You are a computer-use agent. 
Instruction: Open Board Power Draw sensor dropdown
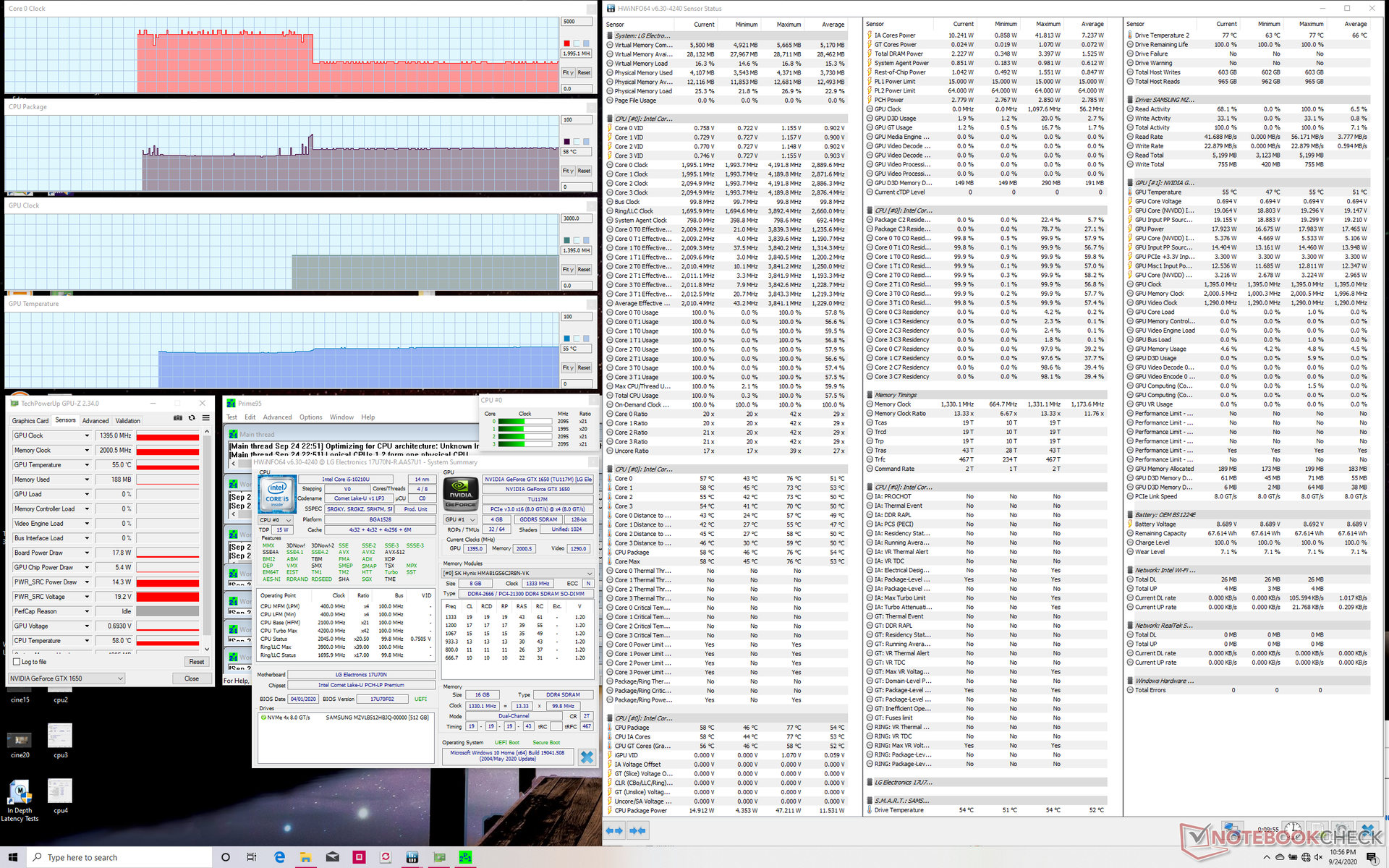[x=87, y=553]
